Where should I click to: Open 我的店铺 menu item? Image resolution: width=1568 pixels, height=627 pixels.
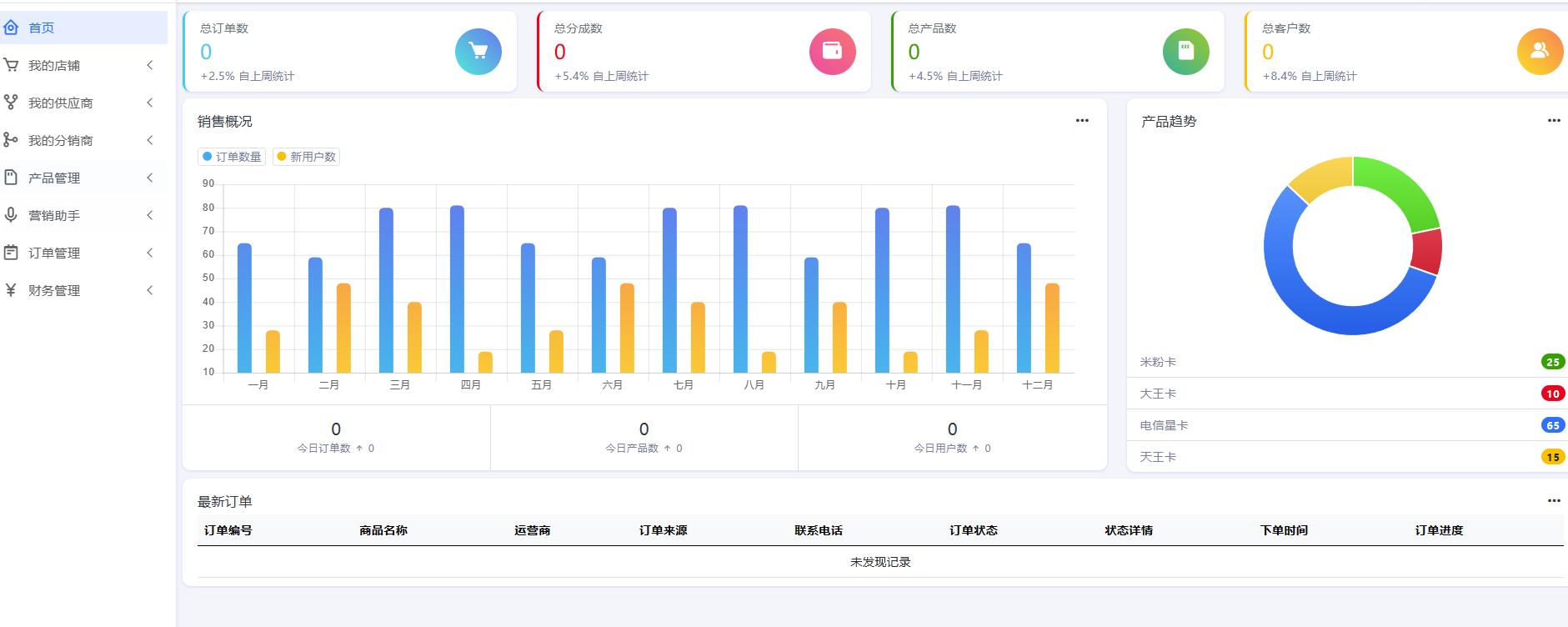pos(83,65)
